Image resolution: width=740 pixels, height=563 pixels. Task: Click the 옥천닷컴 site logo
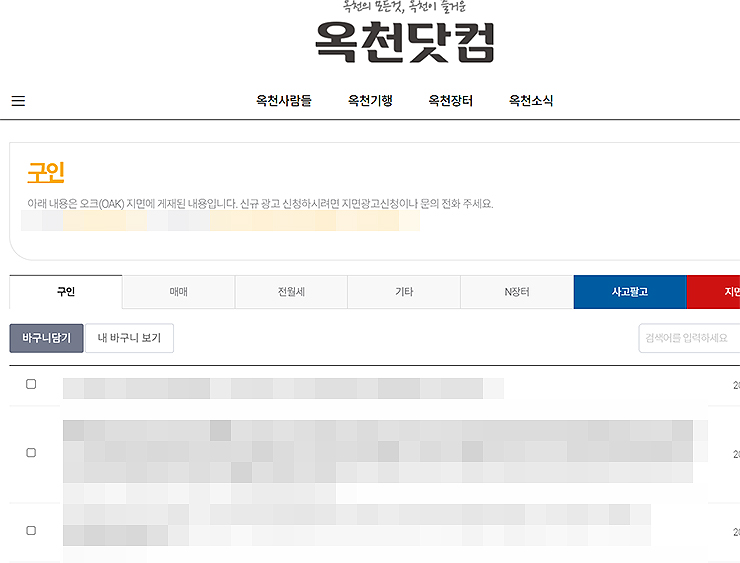(404, 42)
